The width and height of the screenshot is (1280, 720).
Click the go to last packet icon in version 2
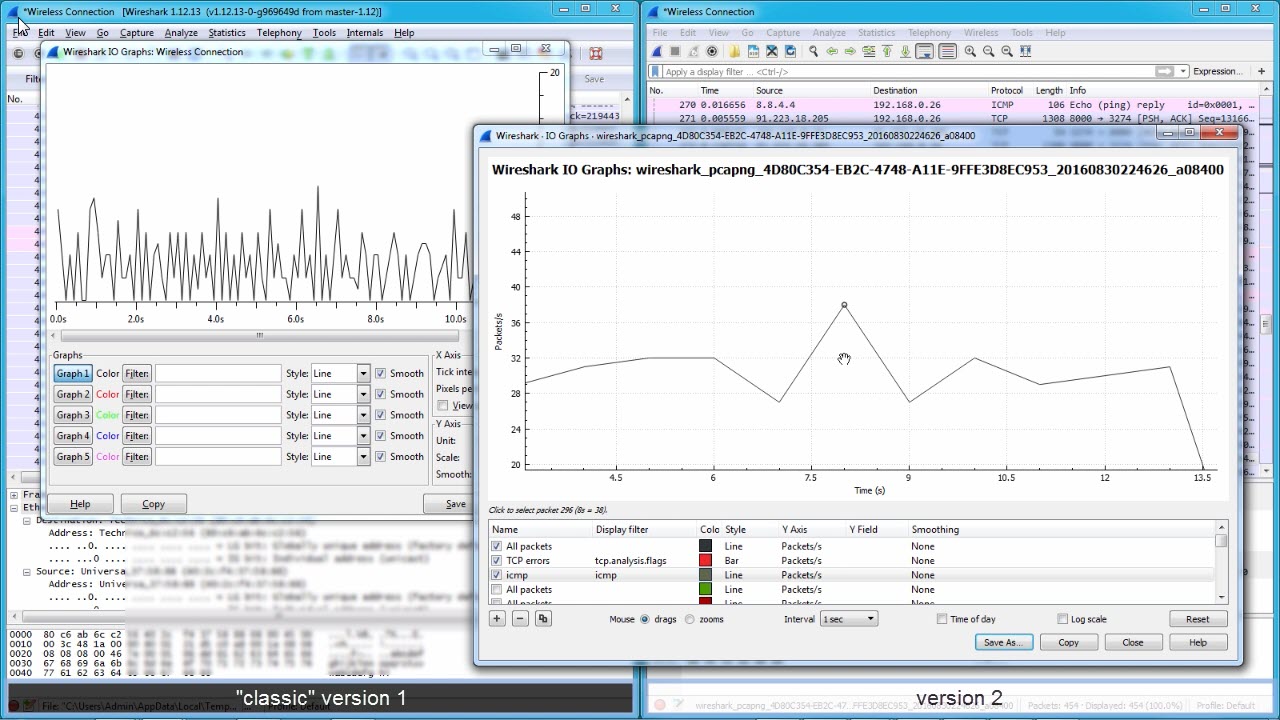tap(905, 51)
